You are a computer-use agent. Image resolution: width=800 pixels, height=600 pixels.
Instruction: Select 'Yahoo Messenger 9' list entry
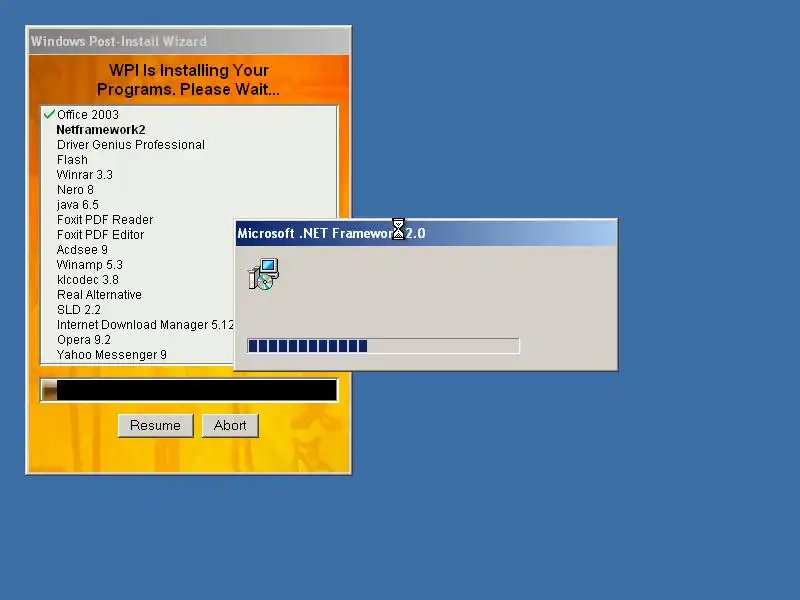112,355
